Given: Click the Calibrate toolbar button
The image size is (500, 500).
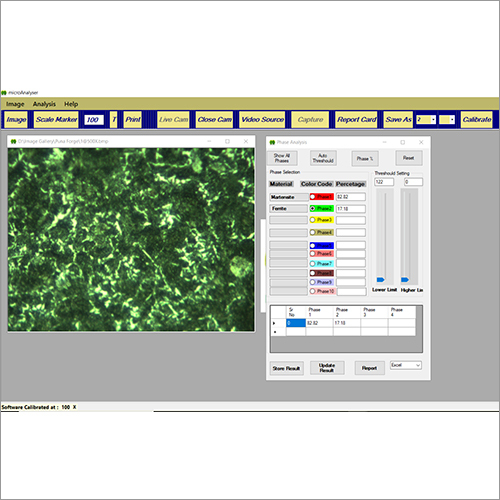Looking at the screenshot, I should [x=477, y=120].
